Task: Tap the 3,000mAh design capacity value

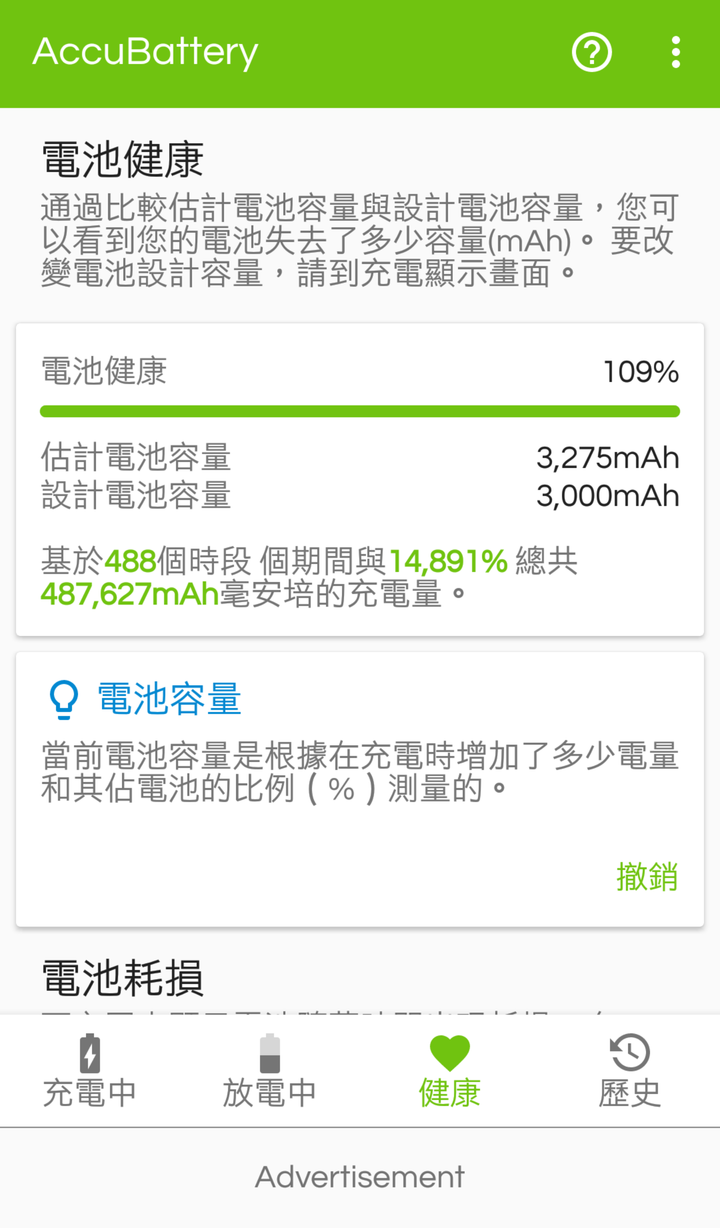Action: point(608,496)
